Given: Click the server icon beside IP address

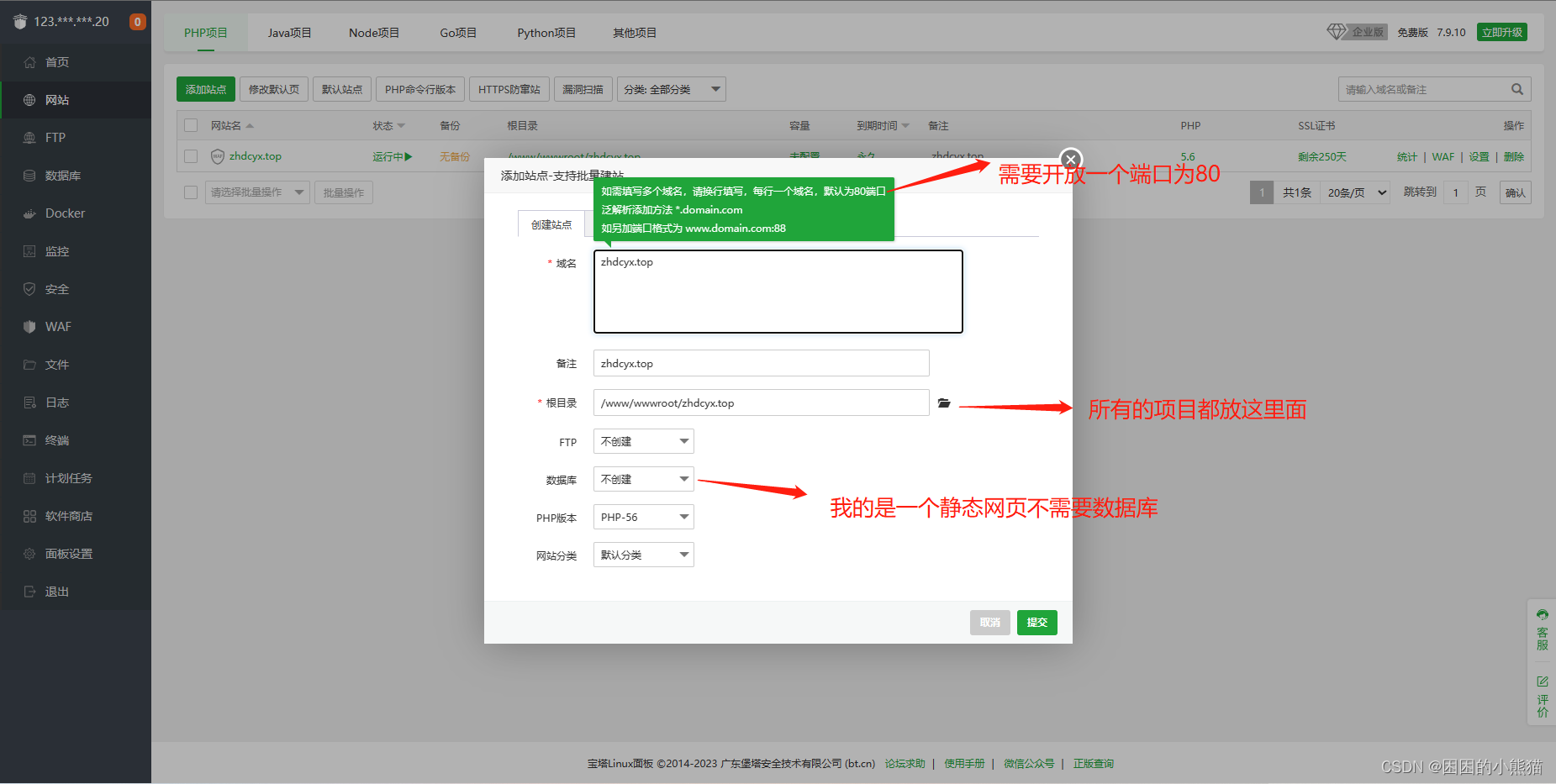Looking at the screenshot, I should point(20,22).
